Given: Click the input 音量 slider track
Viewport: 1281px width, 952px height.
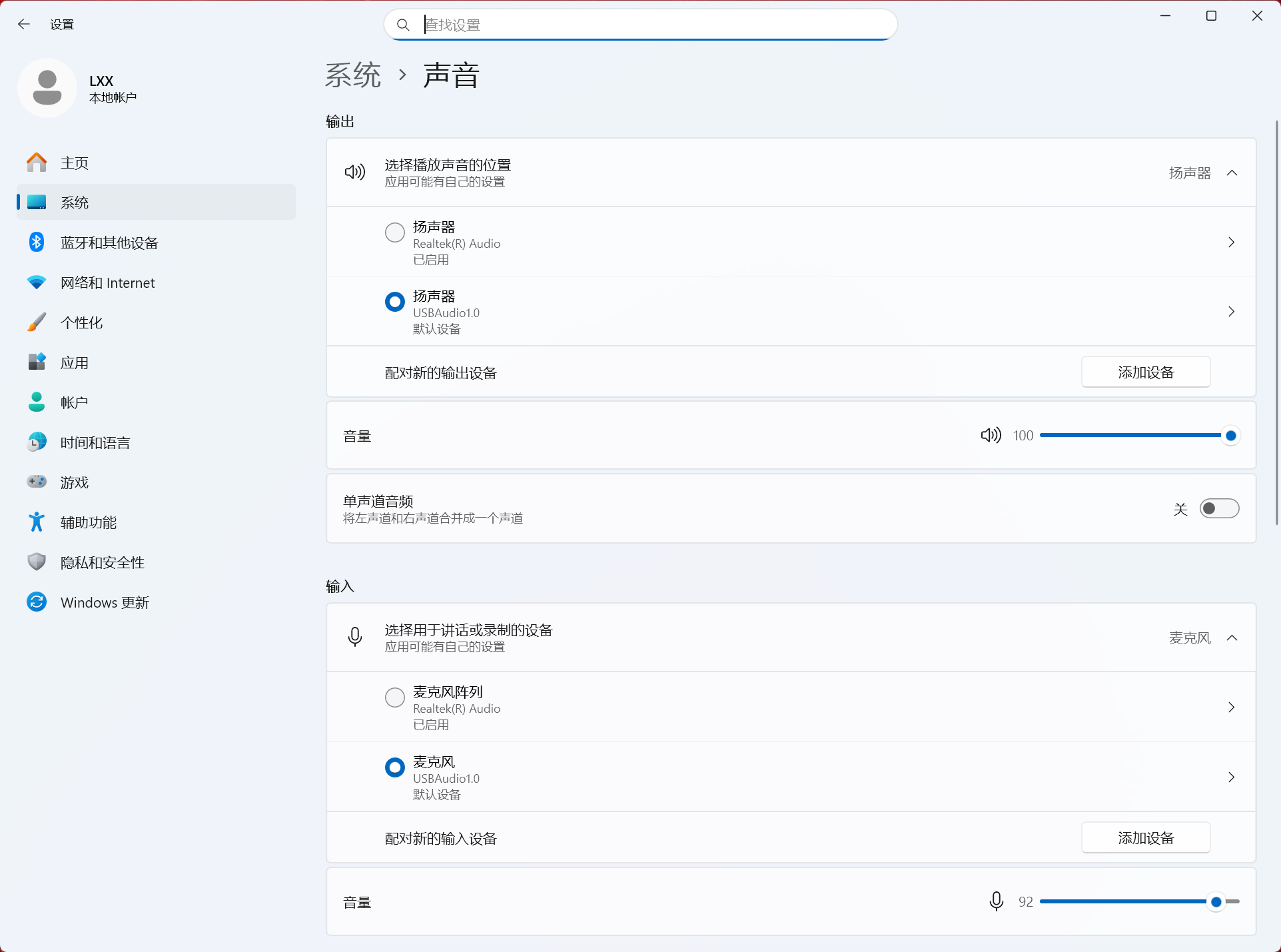Looking at the screenshot, I should (x=1139, y=901).
